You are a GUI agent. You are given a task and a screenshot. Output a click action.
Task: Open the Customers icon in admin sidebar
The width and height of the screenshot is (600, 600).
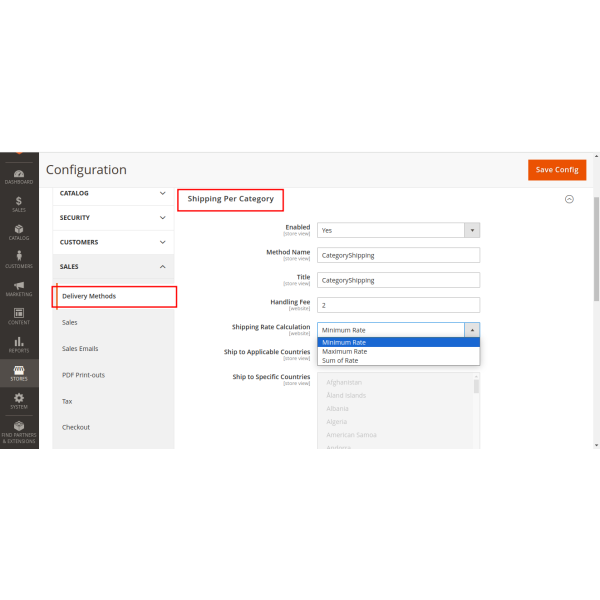(19, 259)
